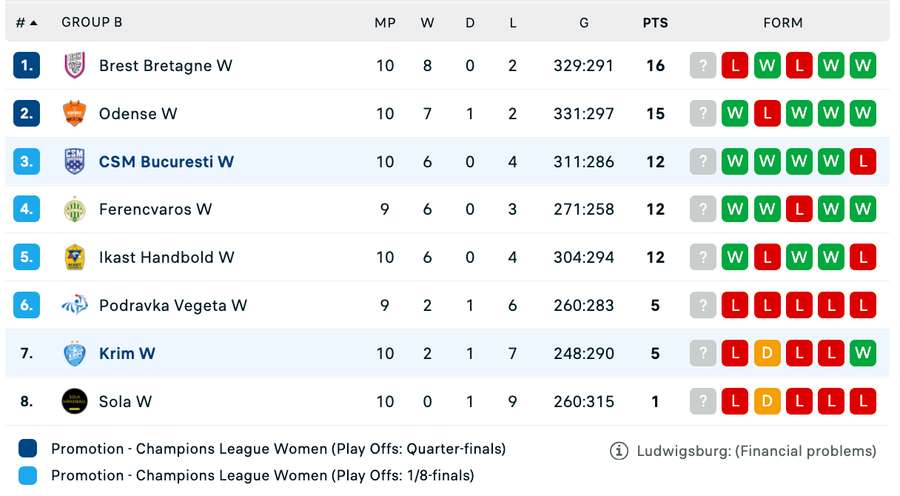
Task: Click the GROUP B header label
Action: (91, 22)
